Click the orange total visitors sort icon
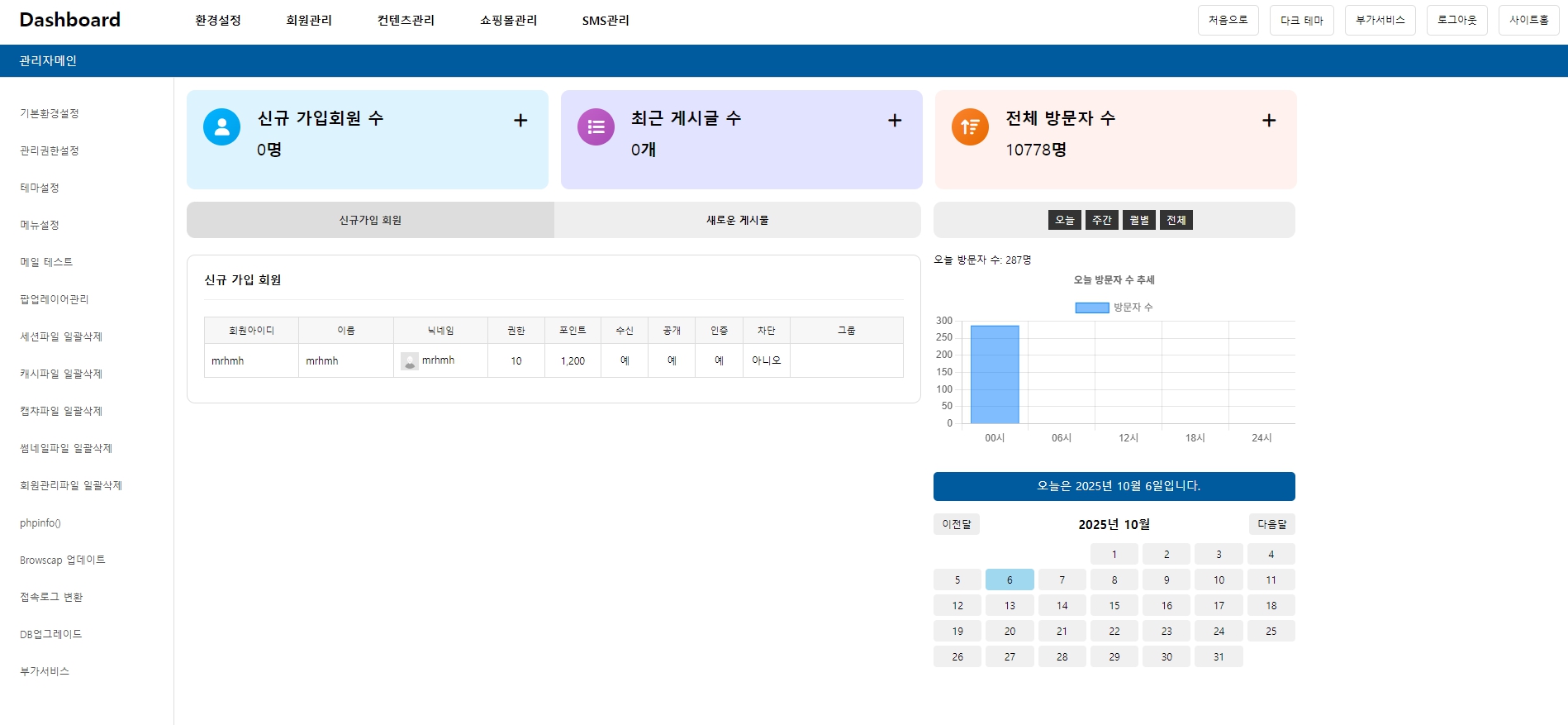 coord(970,127)
